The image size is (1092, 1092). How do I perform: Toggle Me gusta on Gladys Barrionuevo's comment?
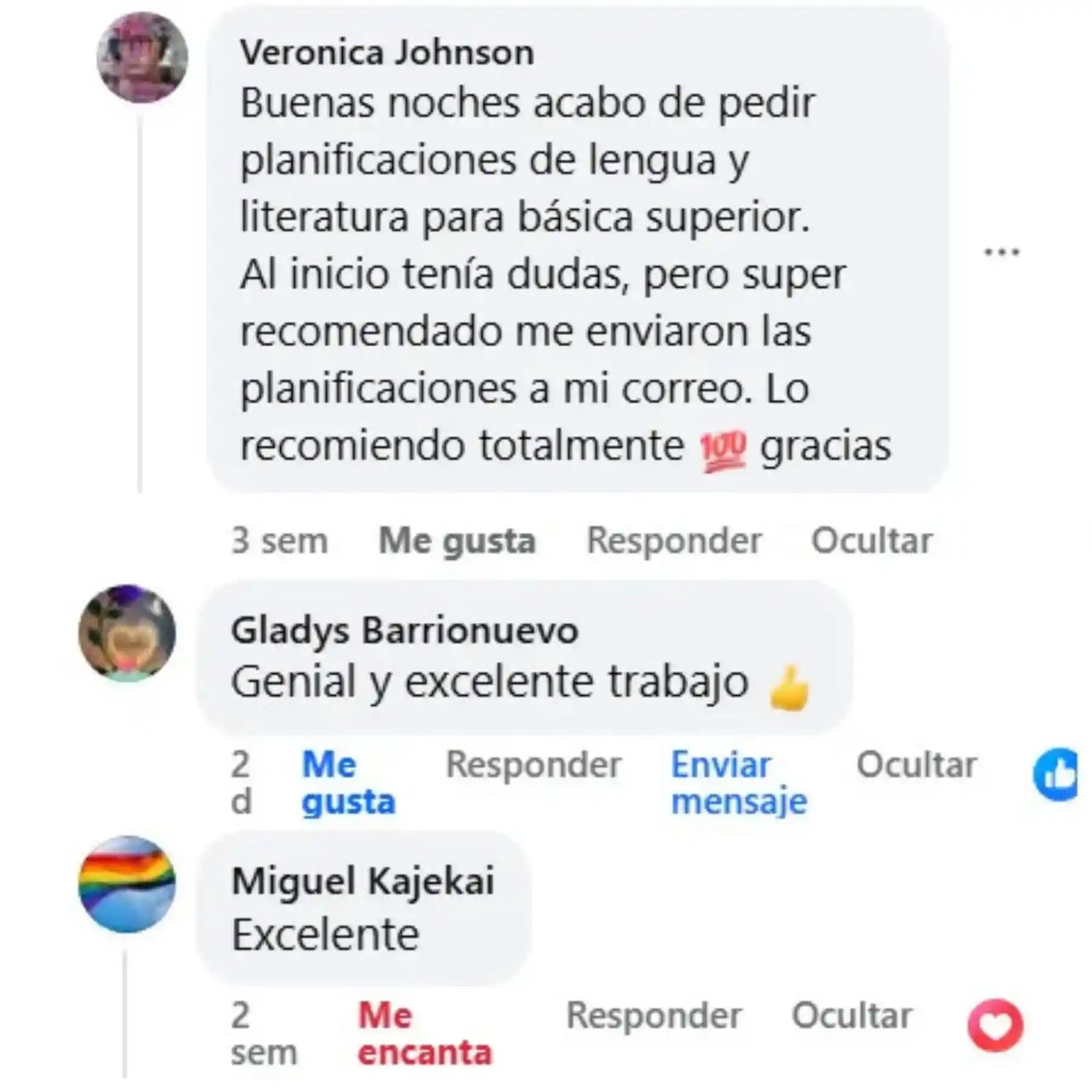coord(348,783)
